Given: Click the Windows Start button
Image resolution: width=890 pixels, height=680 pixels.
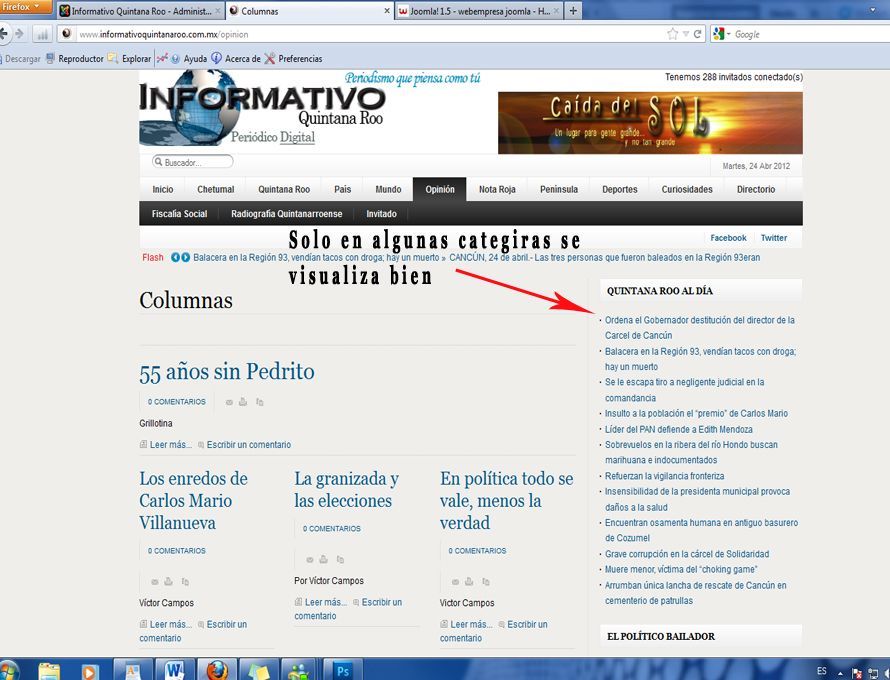Looking at the screenshot, I should (10, 670).
